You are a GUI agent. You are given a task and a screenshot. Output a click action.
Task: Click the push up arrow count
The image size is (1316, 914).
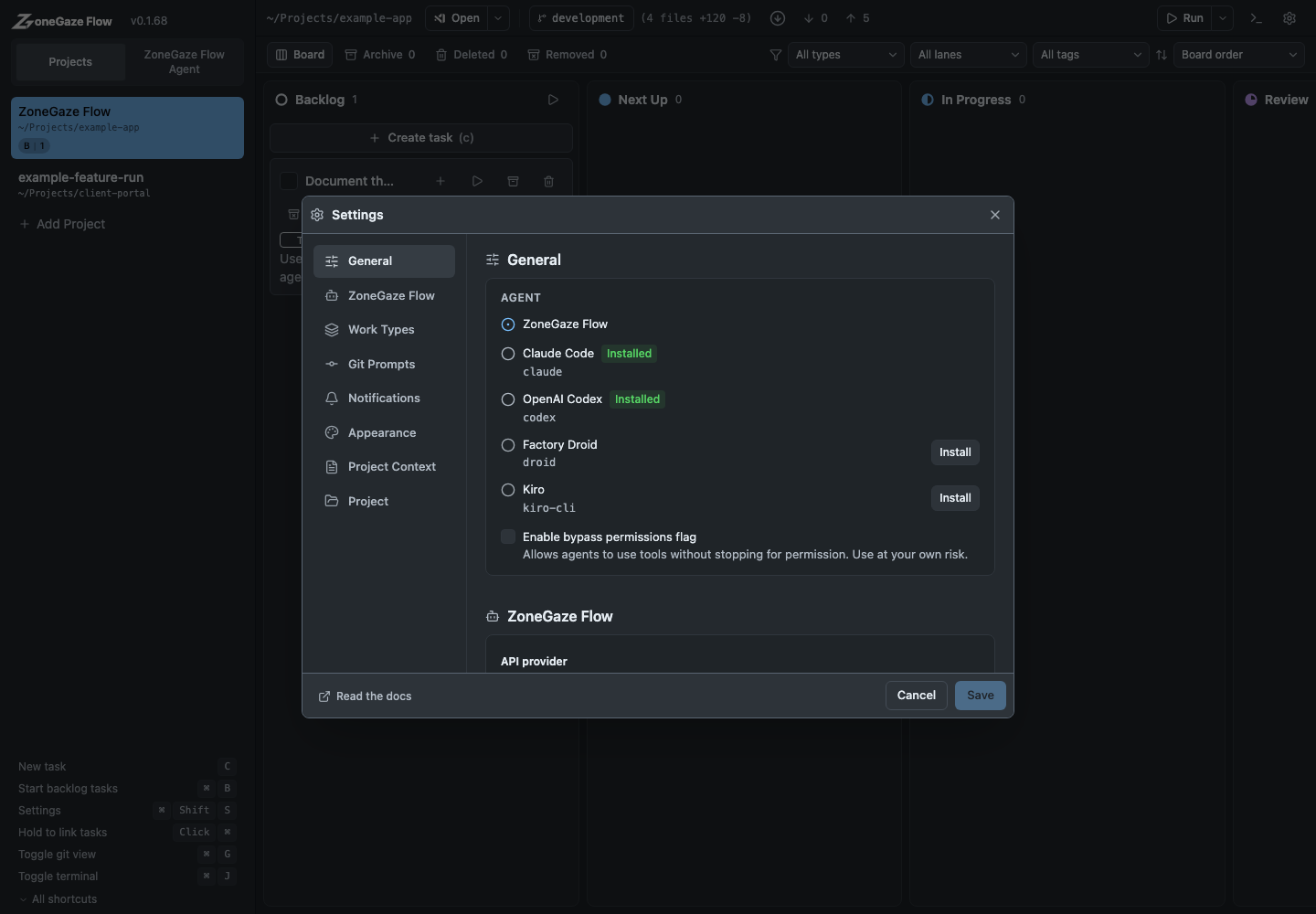[x=857, y=18]
